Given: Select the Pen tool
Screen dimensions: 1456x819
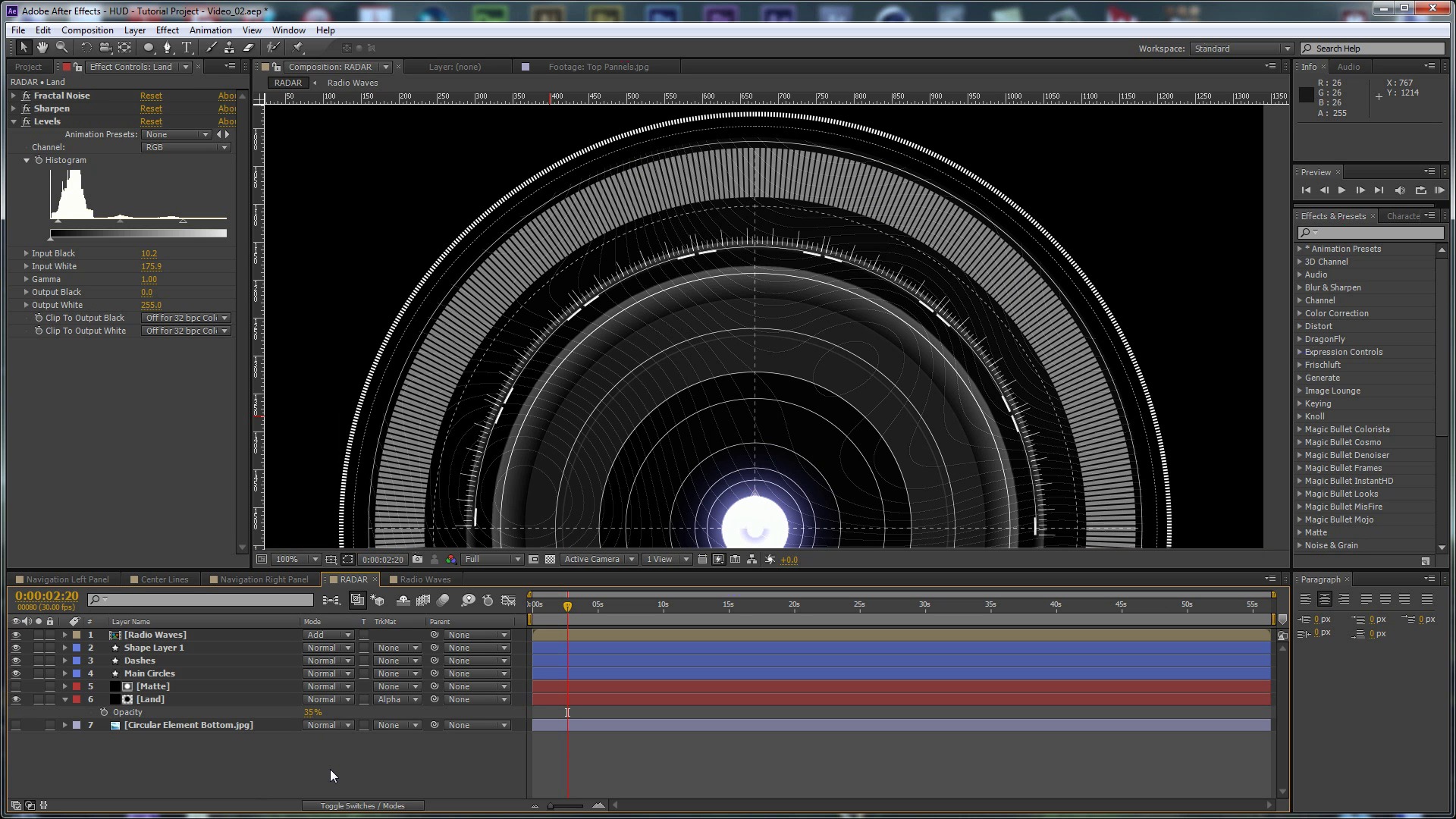Looking at the screenshot, I should coord(168,48).
